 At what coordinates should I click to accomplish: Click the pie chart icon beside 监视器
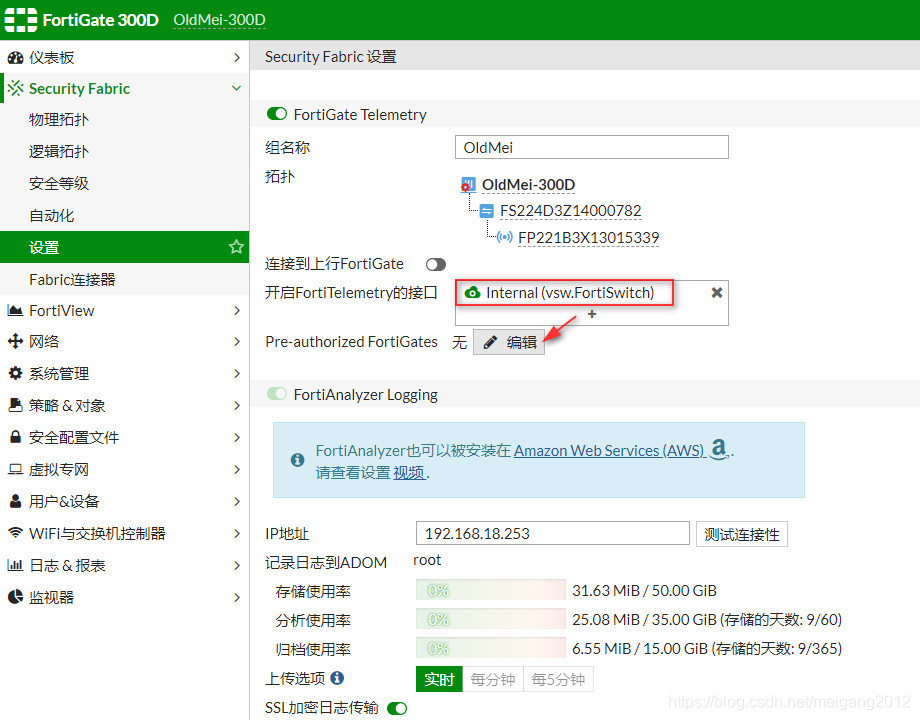[15, 597]
